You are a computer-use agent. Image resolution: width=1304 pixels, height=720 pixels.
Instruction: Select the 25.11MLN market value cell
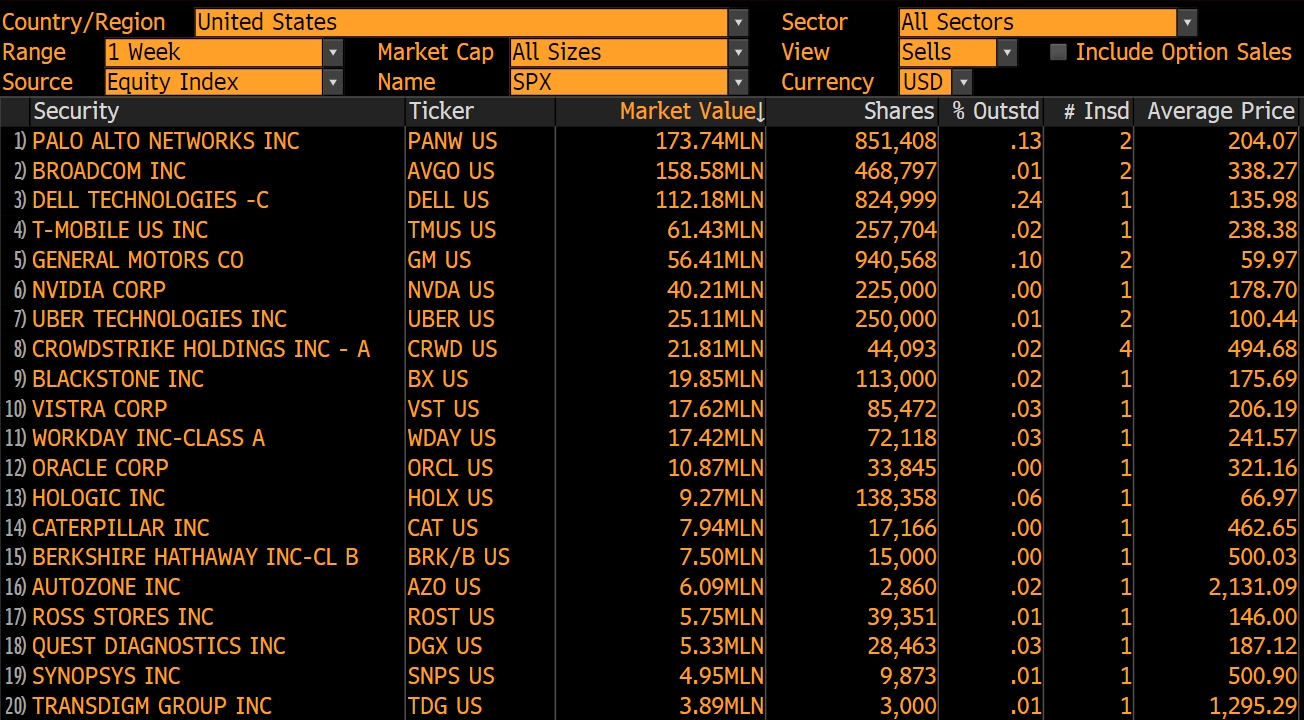(715, 319)
